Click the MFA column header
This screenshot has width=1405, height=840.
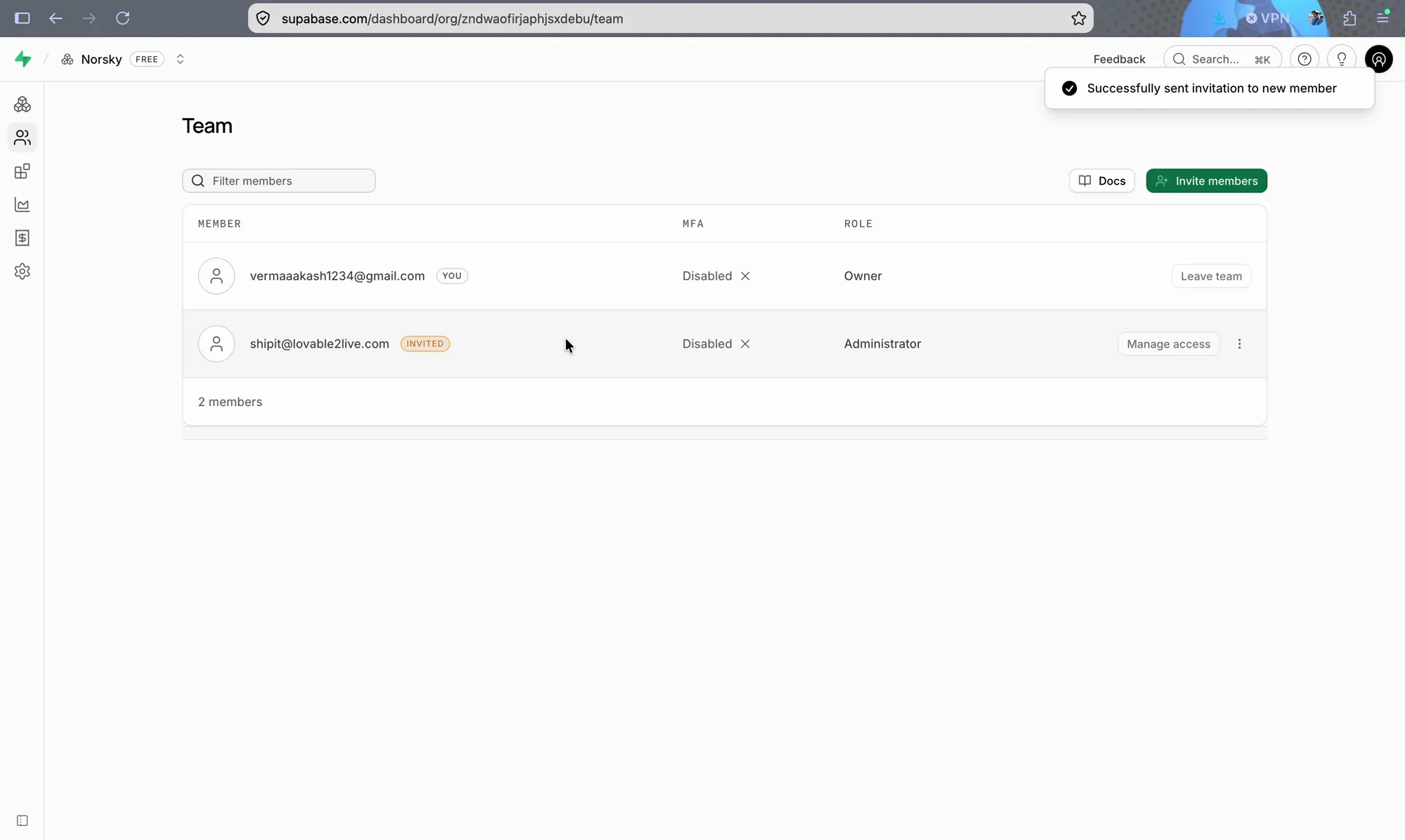pos(693,223)
